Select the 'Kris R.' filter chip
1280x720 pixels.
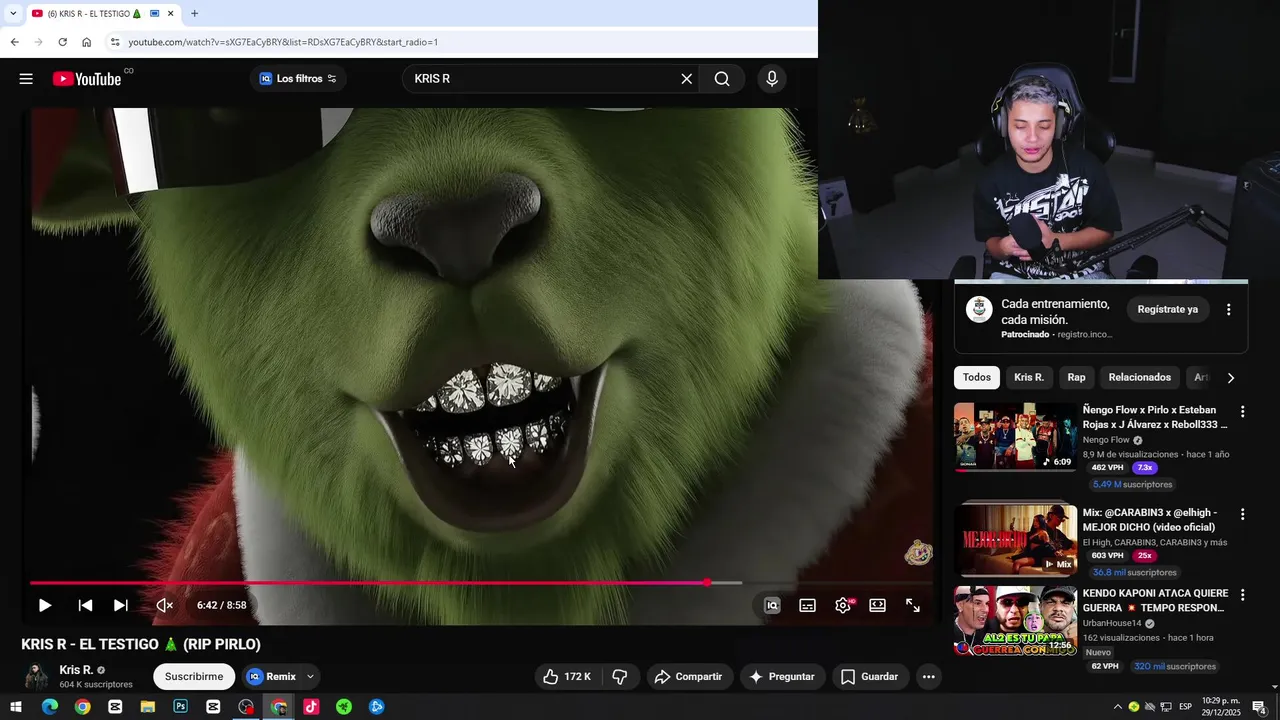point(1029,378)
